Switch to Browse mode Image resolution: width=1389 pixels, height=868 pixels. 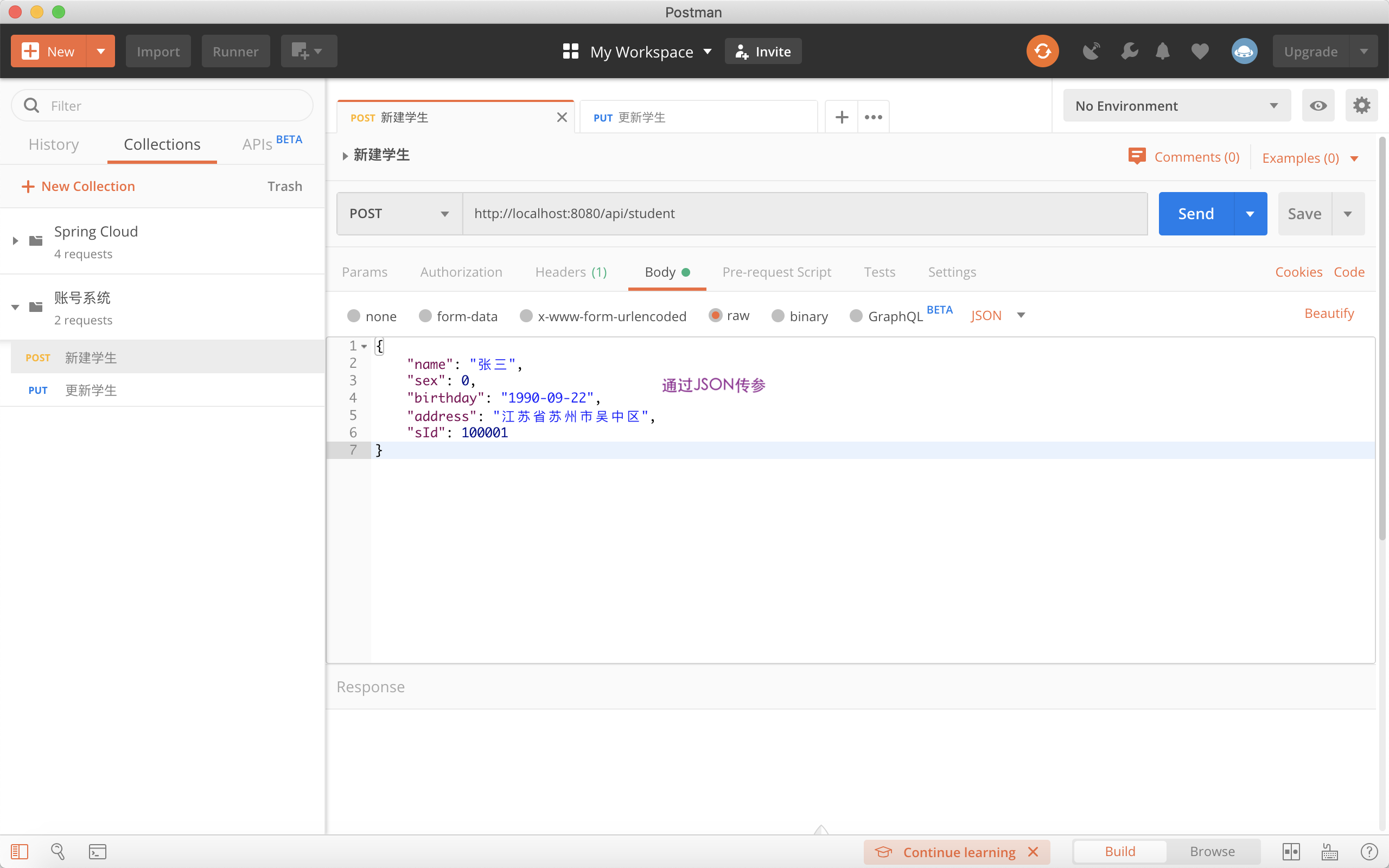point(1212,851)
